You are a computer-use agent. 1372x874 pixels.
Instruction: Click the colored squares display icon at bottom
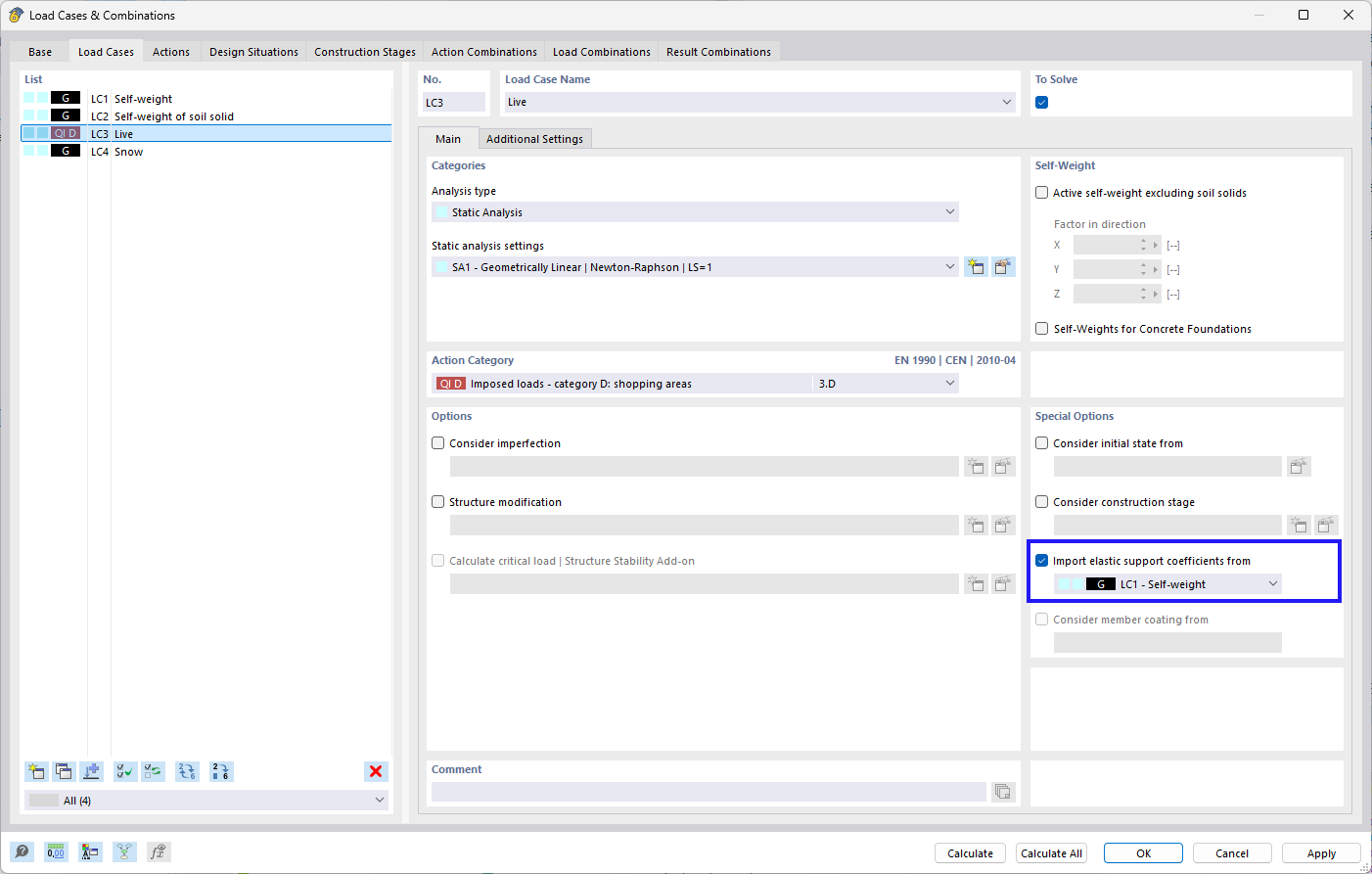point(90,851)
